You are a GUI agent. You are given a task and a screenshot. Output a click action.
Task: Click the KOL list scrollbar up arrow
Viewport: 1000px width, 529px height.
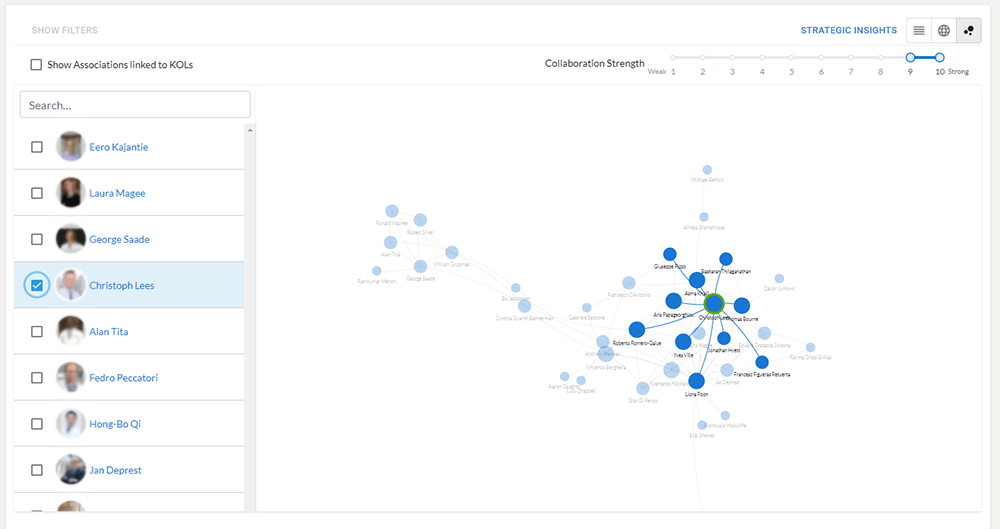point(250,130)
